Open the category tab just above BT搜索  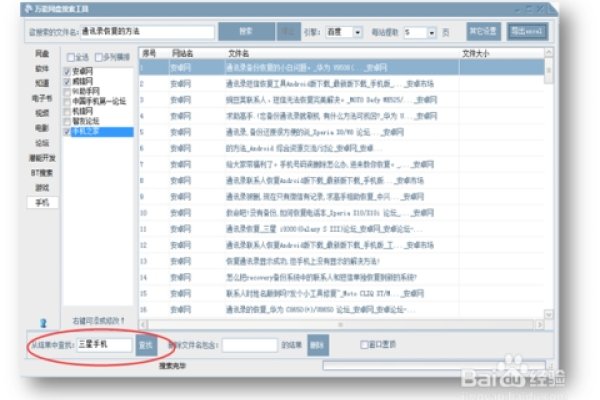pos(42,158)
